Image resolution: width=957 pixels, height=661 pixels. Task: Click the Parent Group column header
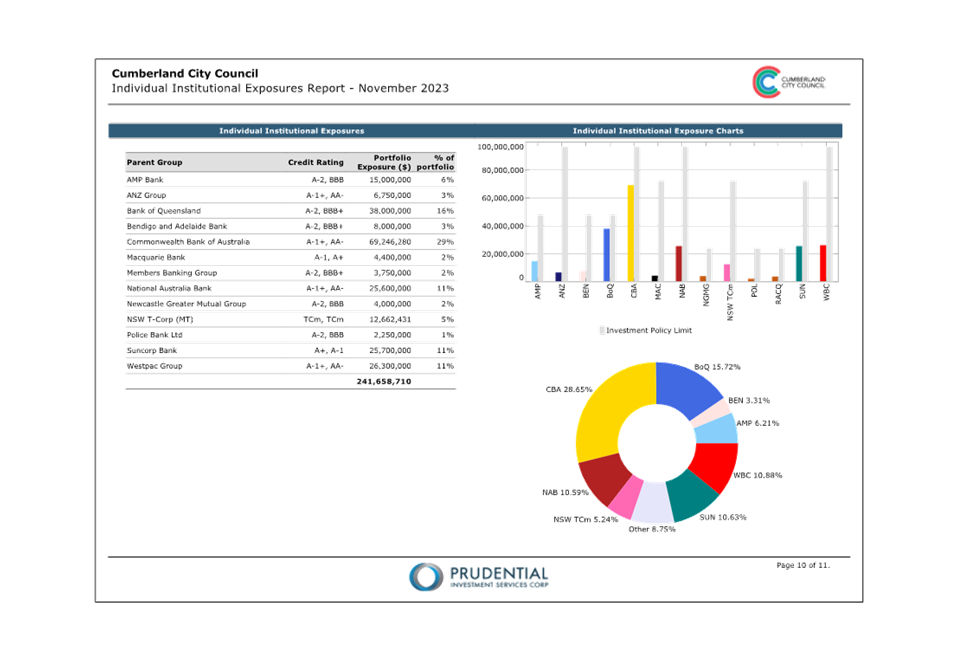point(155,162)
